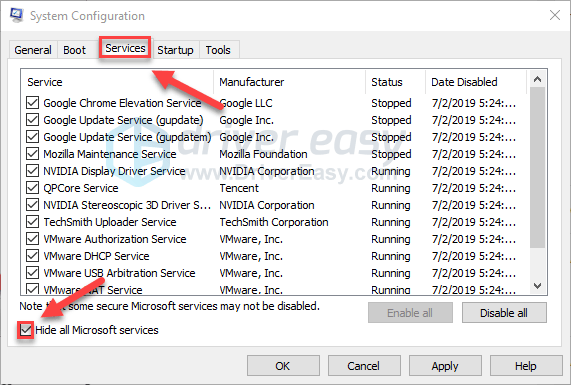Screen dimensions: 571x385
Task: Select the 'TechSmith Corporation' manufacturer cell
Action: [274, 222]
